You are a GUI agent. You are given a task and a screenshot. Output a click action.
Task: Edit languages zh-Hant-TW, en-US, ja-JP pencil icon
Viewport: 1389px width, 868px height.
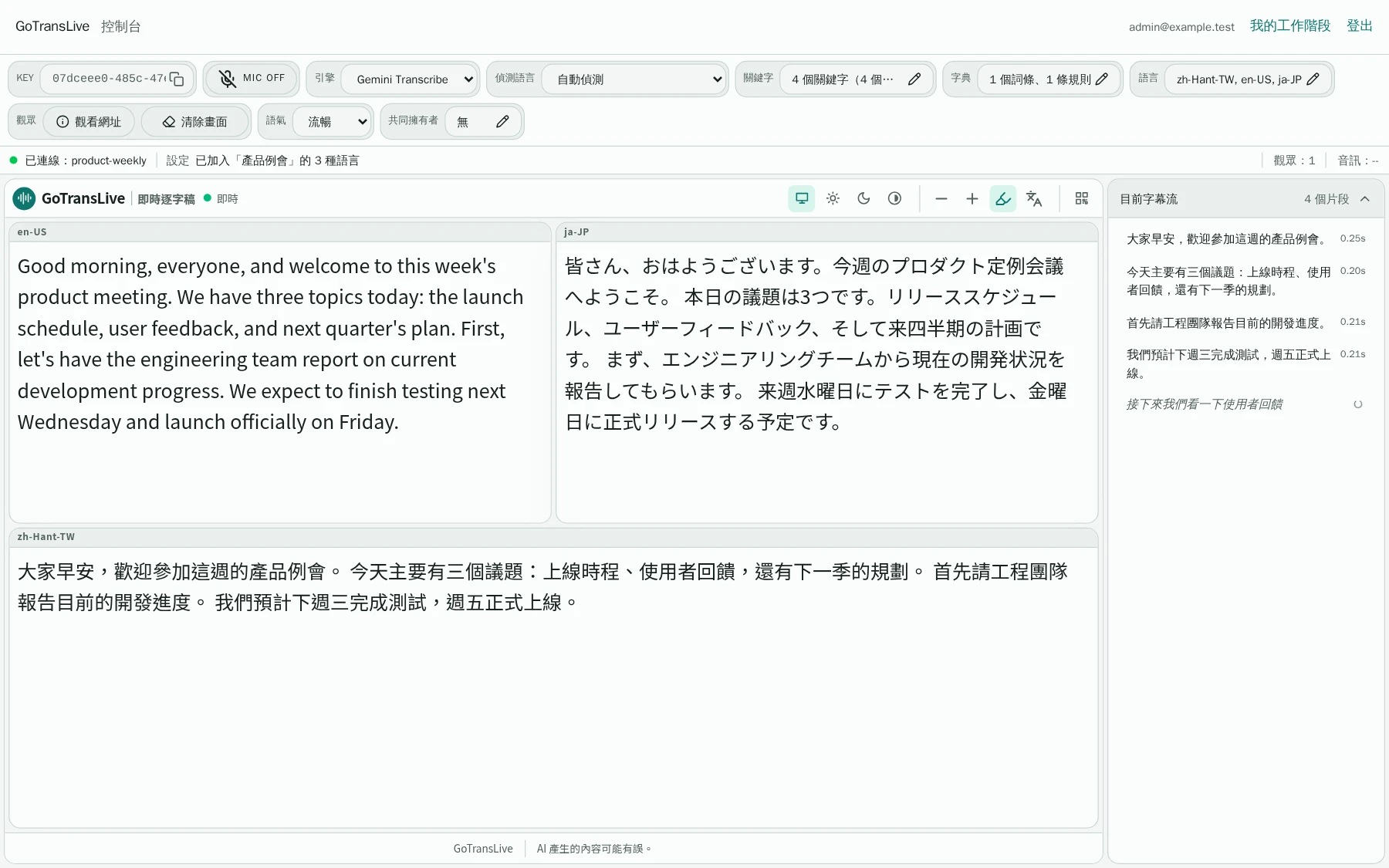tap(1313, 79)
